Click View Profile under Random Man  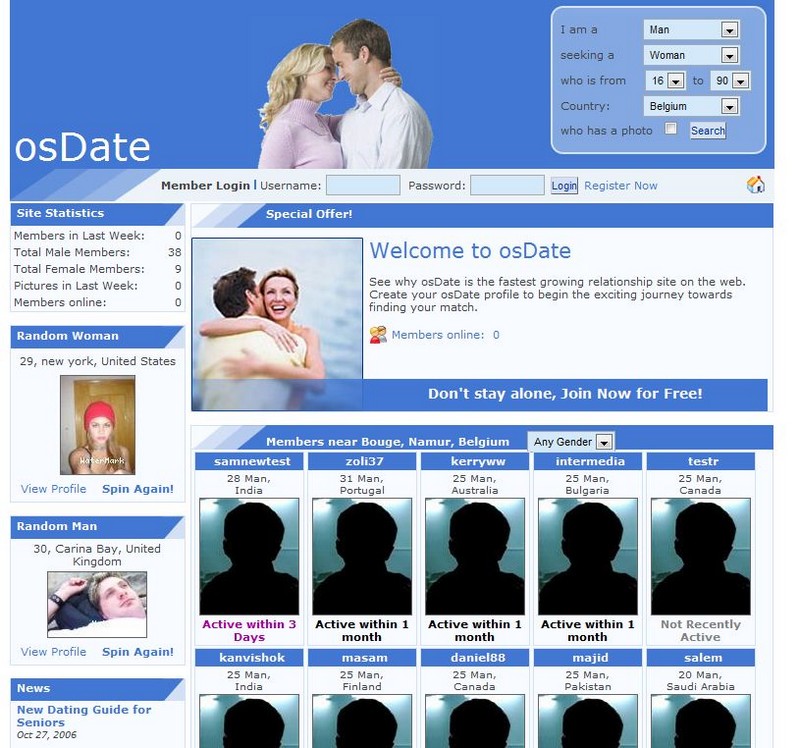[x=54, y=652]
